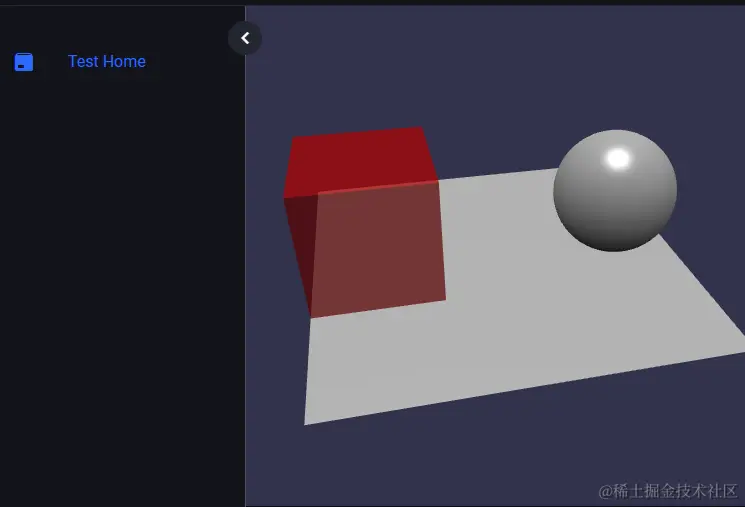Open the Test Home menu item

(x=106, y=61)
